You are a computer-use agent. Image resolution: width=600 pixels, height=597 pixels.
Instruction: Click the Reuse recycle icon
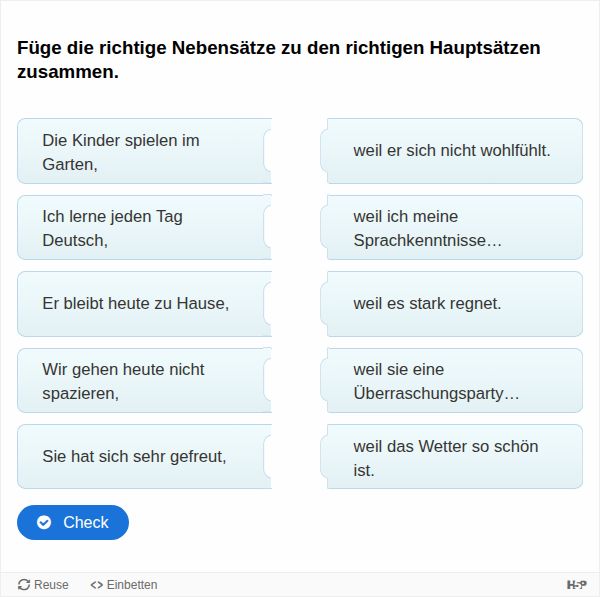click(24, 585)
